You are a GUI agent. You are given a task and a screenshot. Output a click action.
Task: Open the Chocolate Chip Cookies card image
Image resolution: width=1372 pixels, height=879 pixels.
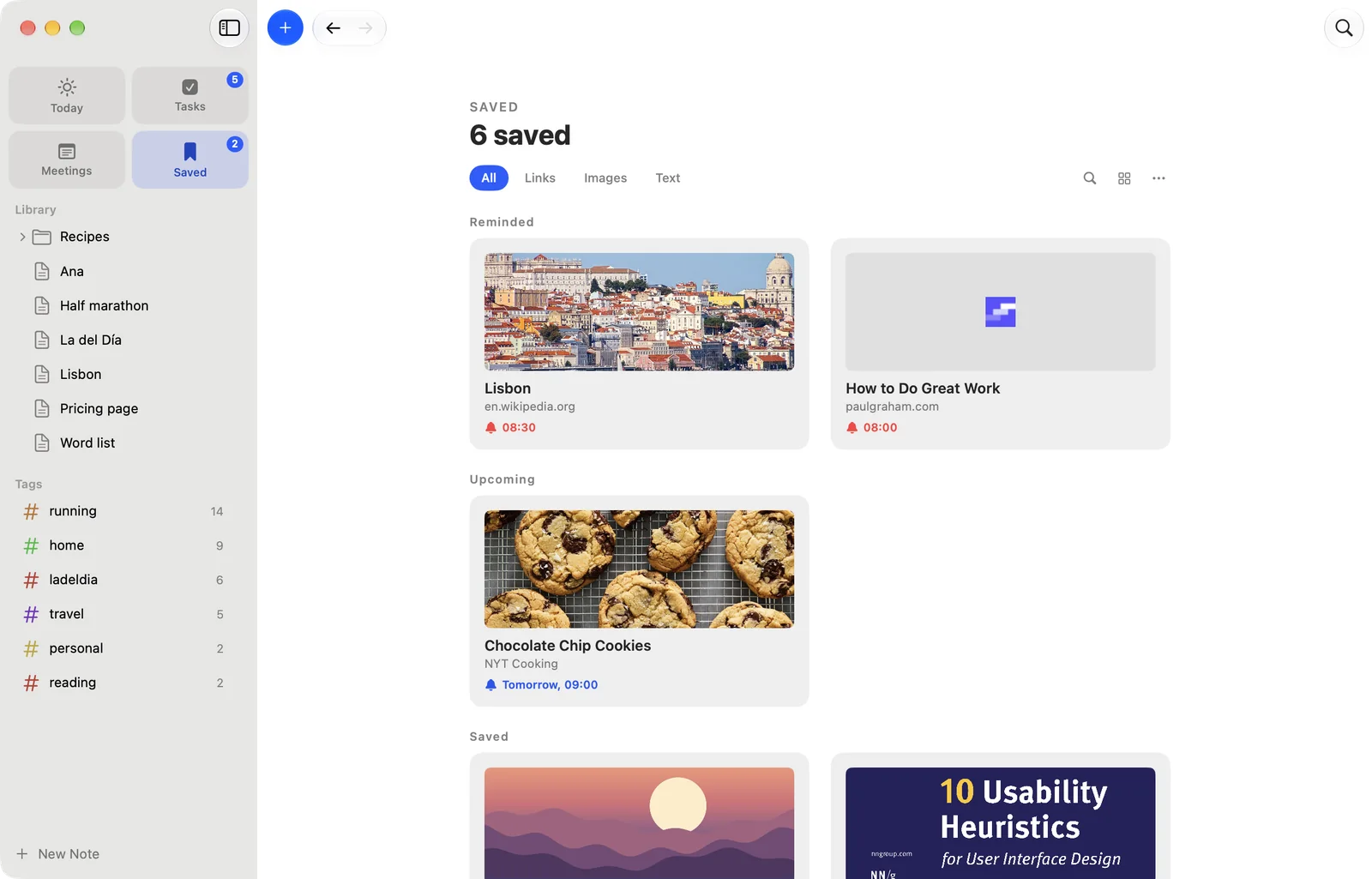tap(639, 569)
